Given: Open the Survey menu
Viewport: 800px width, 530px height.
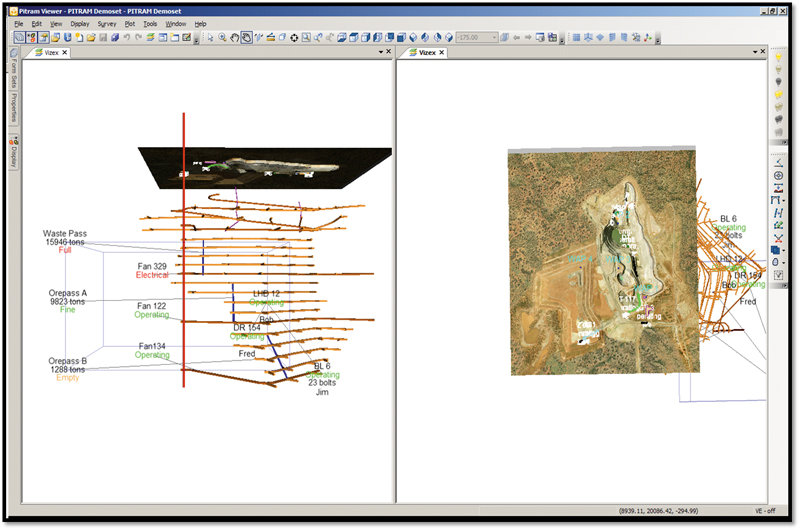Looking at the screenshot, I should tap(107, 23).
